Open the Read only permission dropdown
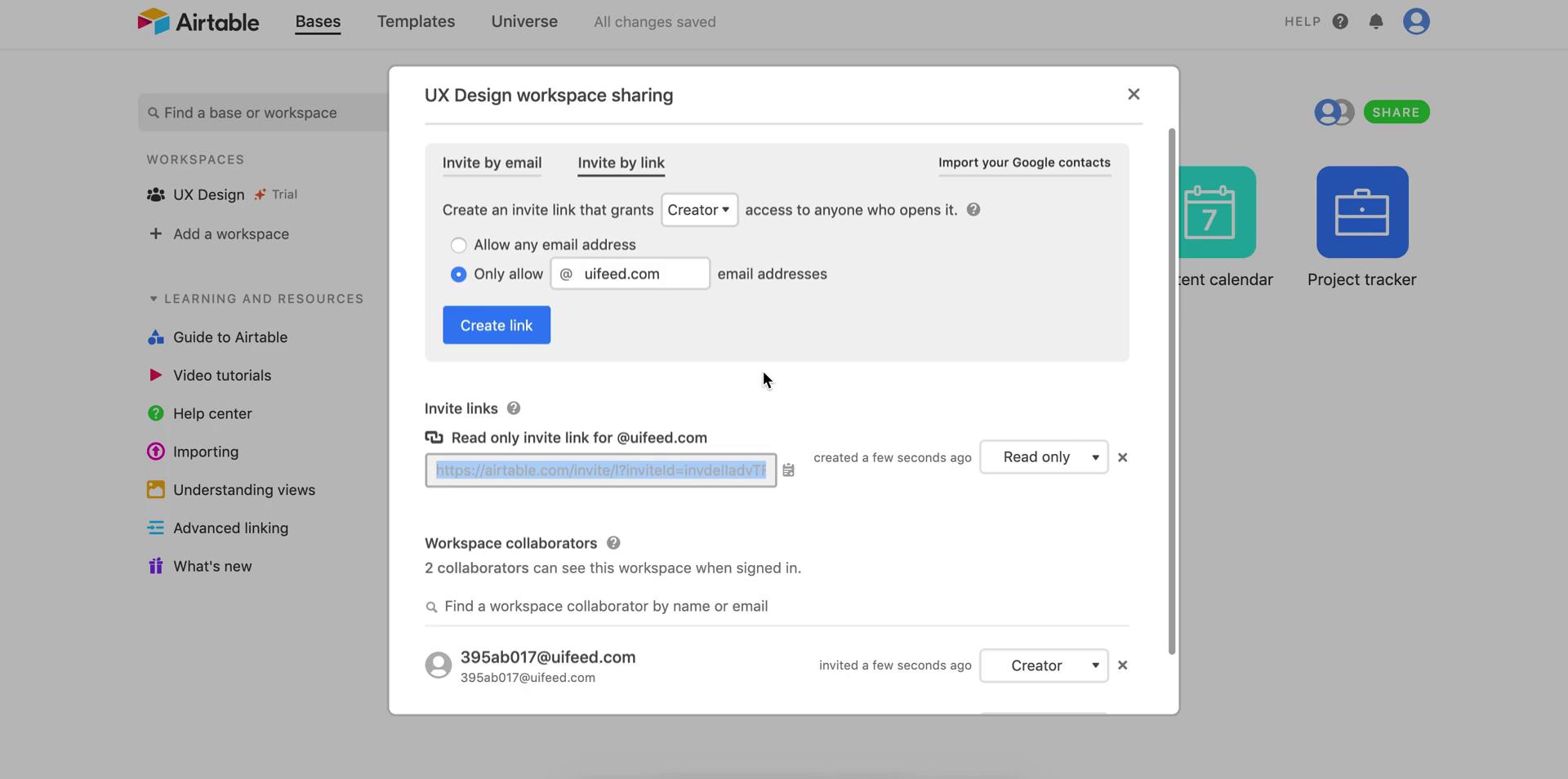 (x=1044, y=457)
